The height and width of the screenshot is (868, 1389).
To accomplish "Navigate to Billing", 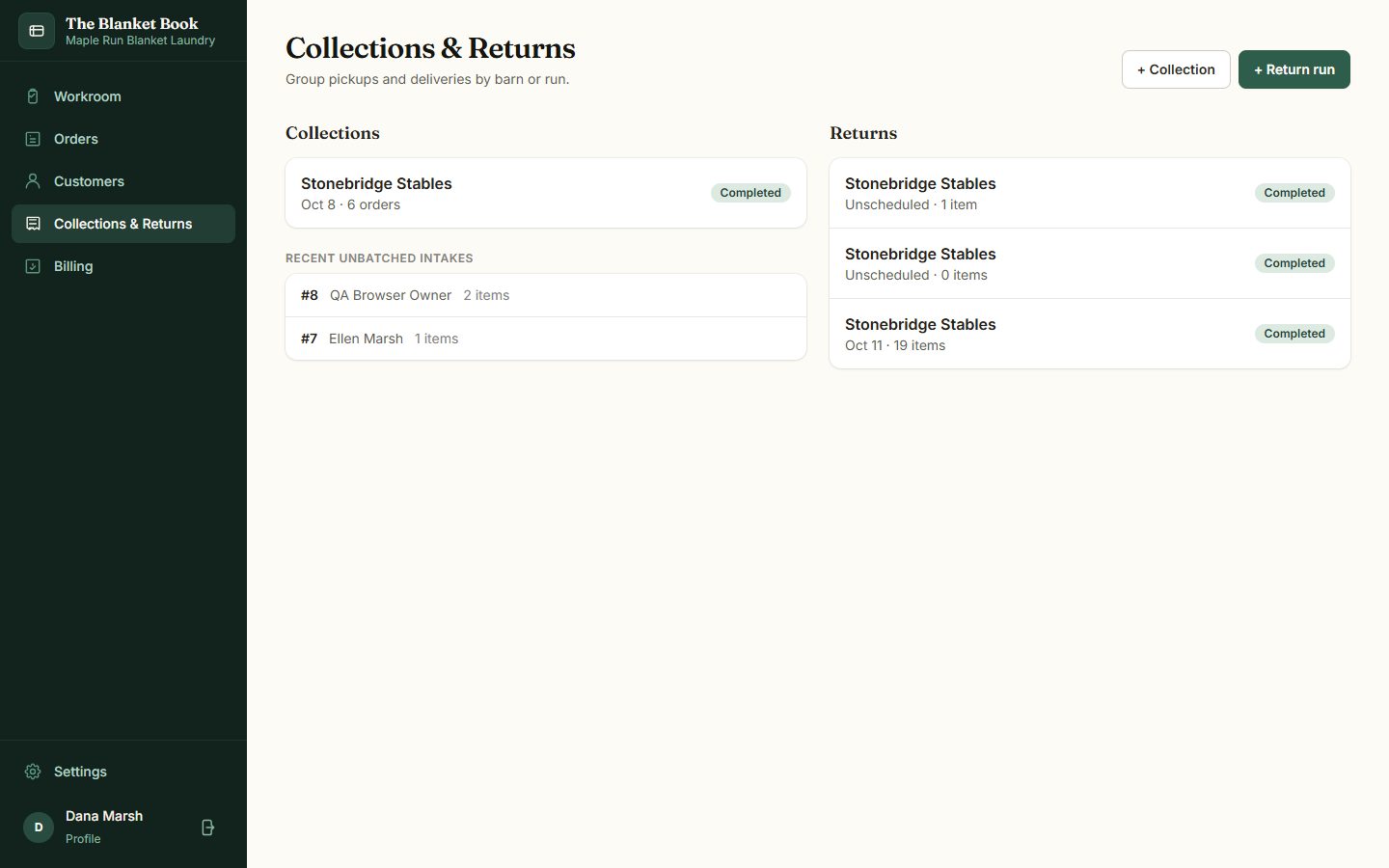I will 123,266.
